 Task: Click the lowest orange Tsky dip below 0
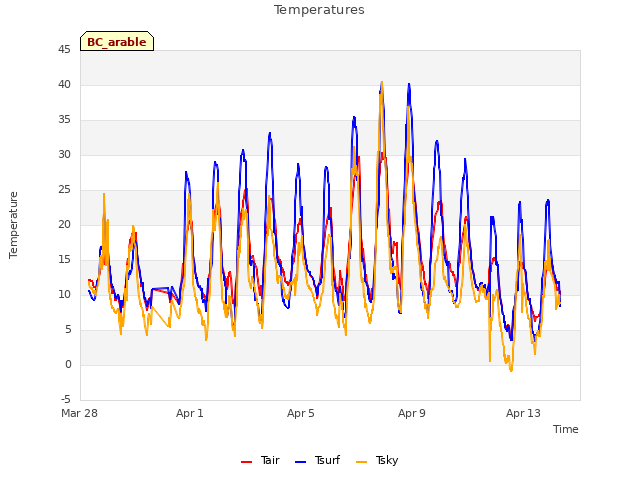pos(511,370)
